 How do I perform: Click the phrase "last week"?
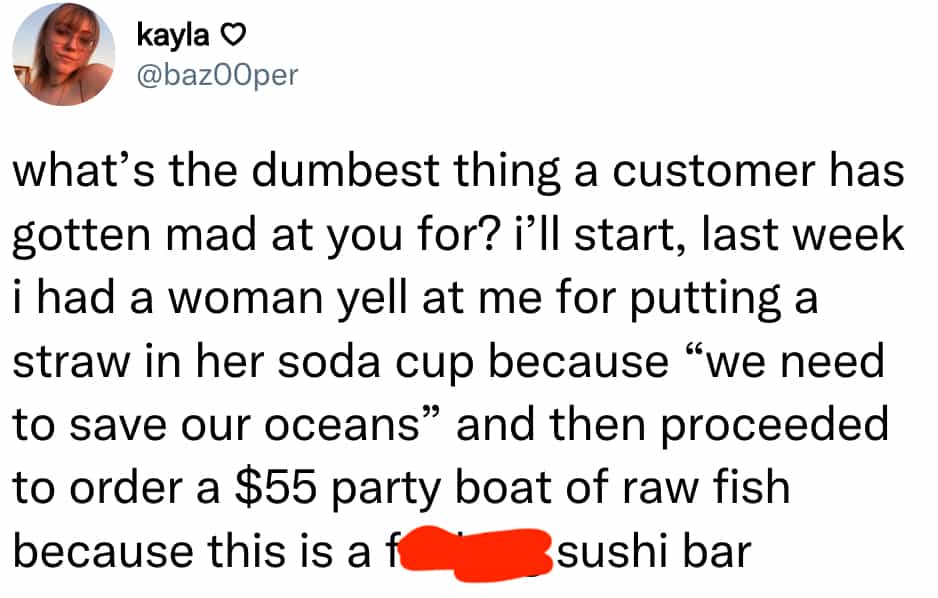[804, 237]
